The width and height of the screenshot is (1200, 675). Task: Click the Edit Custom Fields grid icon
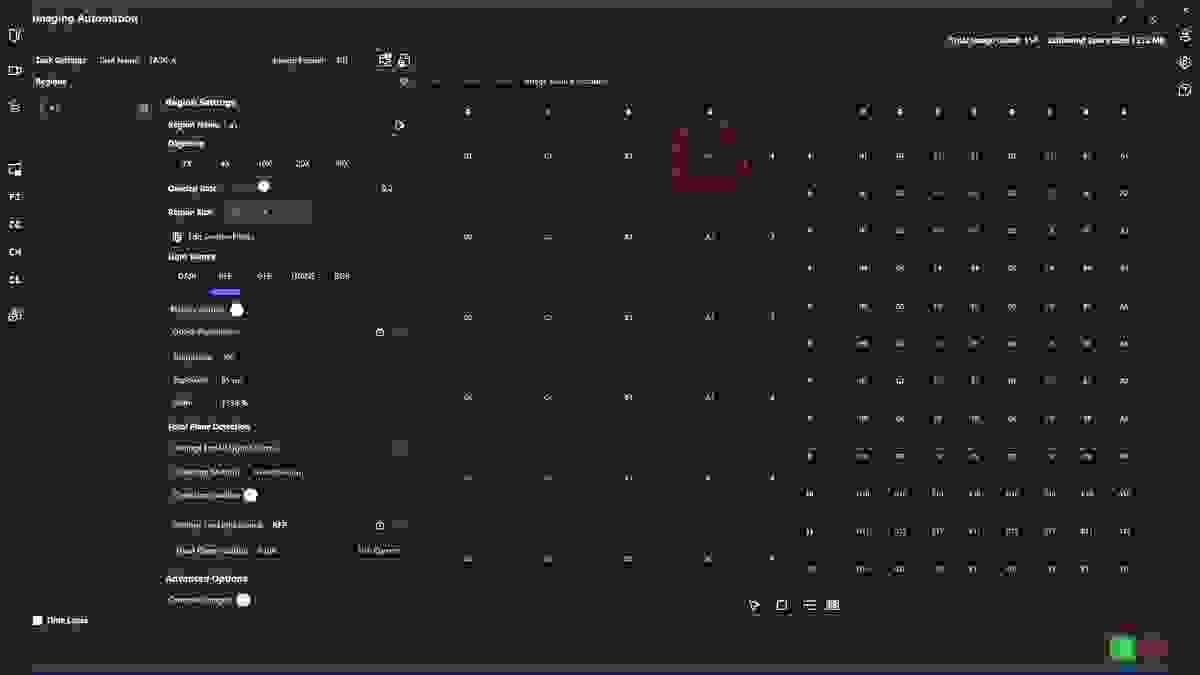[x=177, y=236]
